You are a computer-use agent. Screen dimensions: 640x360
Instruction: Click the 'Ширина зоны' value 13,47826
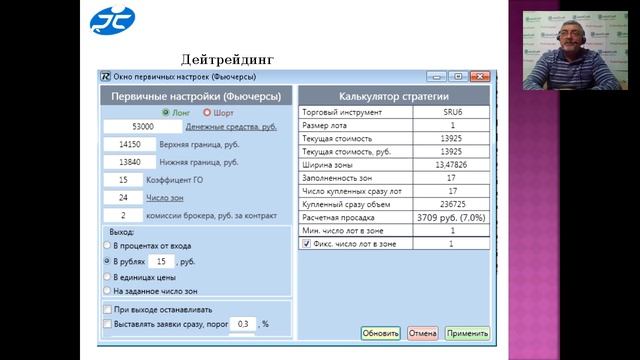click(451, 164)
